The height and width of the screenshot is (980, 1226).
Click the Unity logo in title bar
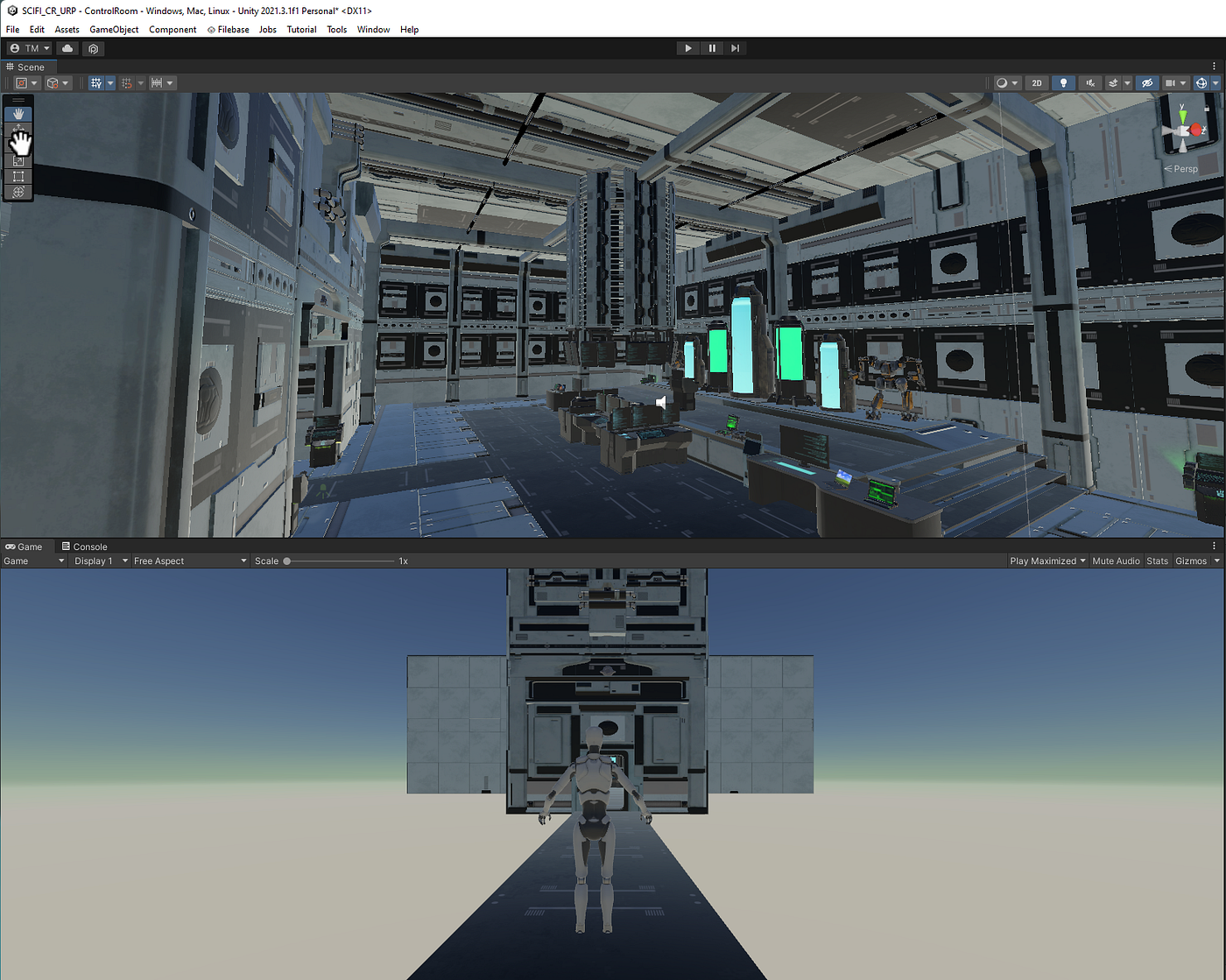coord(12,11)
